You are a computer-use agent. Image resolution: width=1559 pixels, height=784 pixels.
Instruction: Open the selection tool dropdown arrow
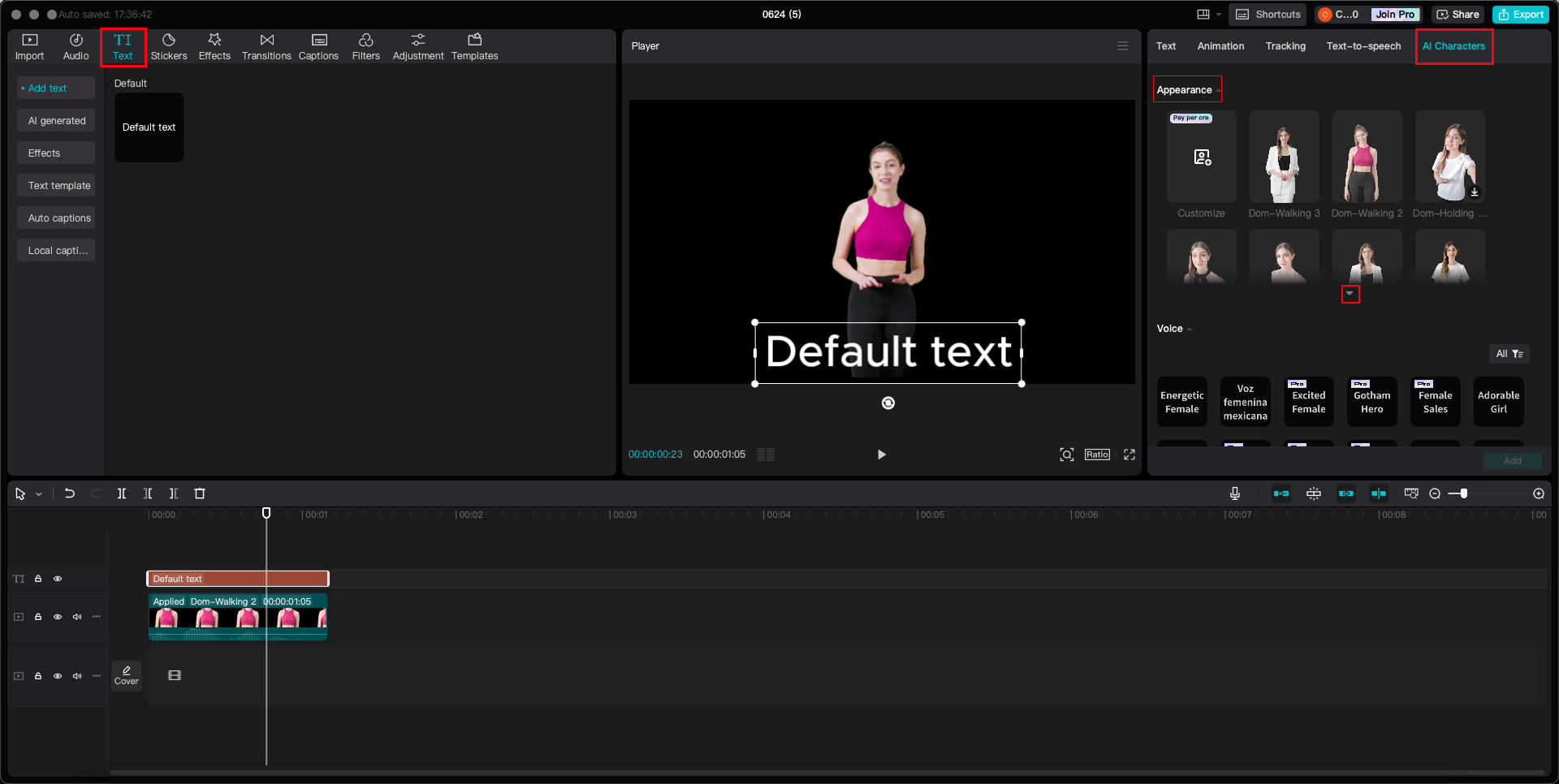pos(38,494)
